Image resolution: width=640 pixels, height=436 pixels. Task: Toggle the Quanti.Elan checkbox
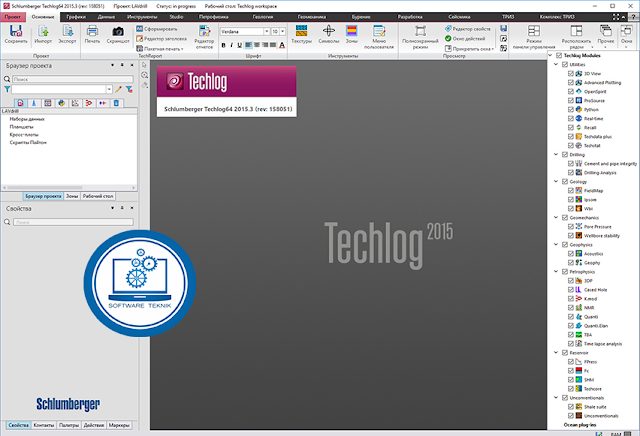tap(571, 326)
